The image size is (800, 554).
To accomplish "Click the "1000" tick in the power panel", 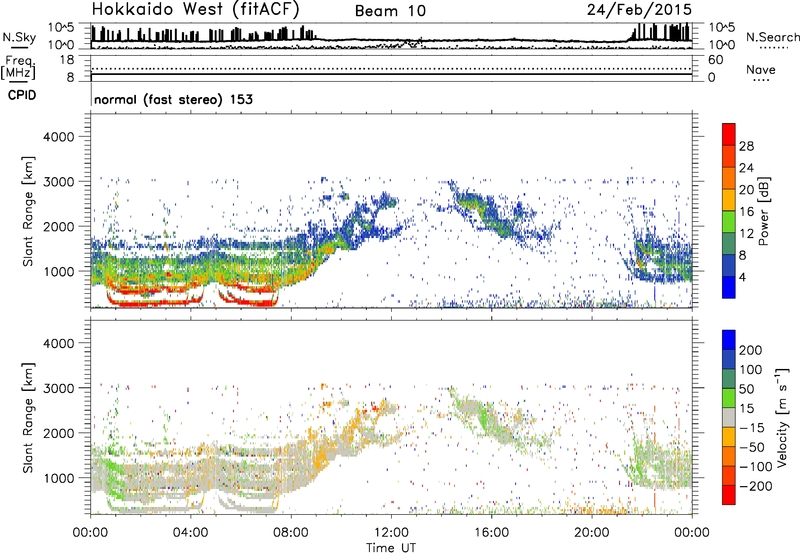I will [58, 271].
